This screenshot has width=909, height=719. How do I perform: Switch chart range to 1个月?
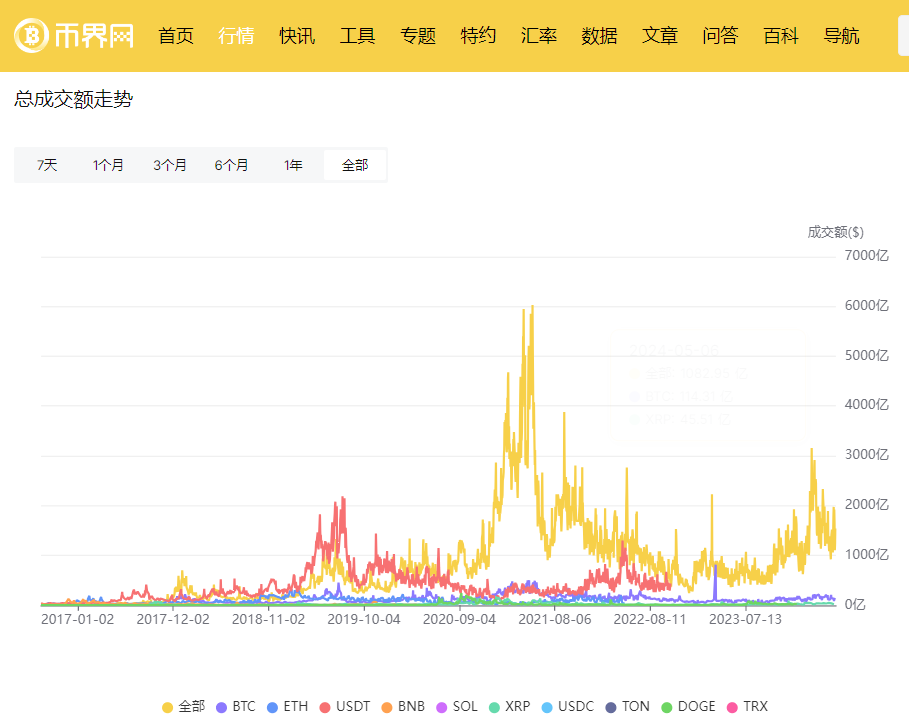108,165
